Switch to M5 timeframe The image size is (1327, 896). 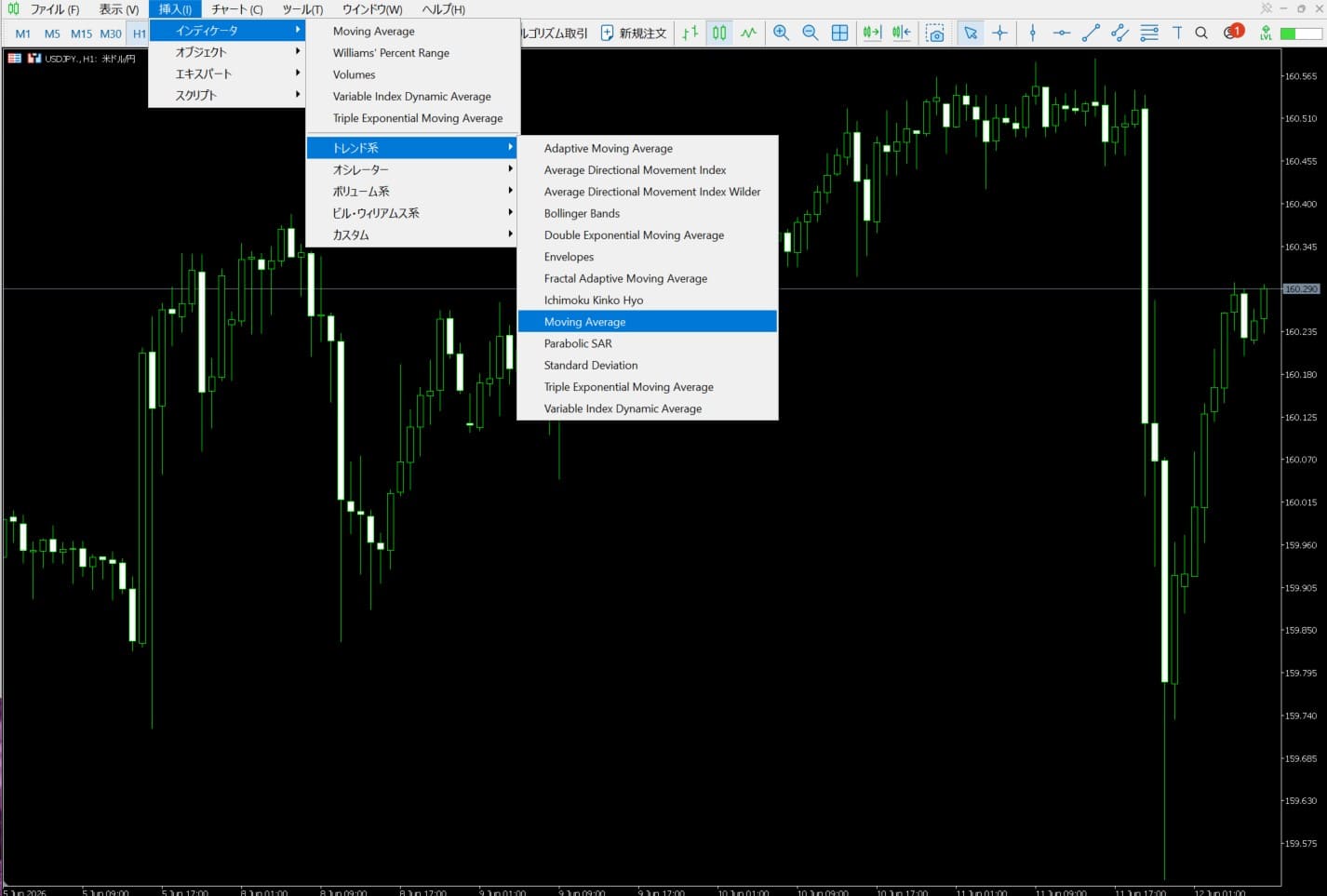pyautogui.click(x=52, y=33)
